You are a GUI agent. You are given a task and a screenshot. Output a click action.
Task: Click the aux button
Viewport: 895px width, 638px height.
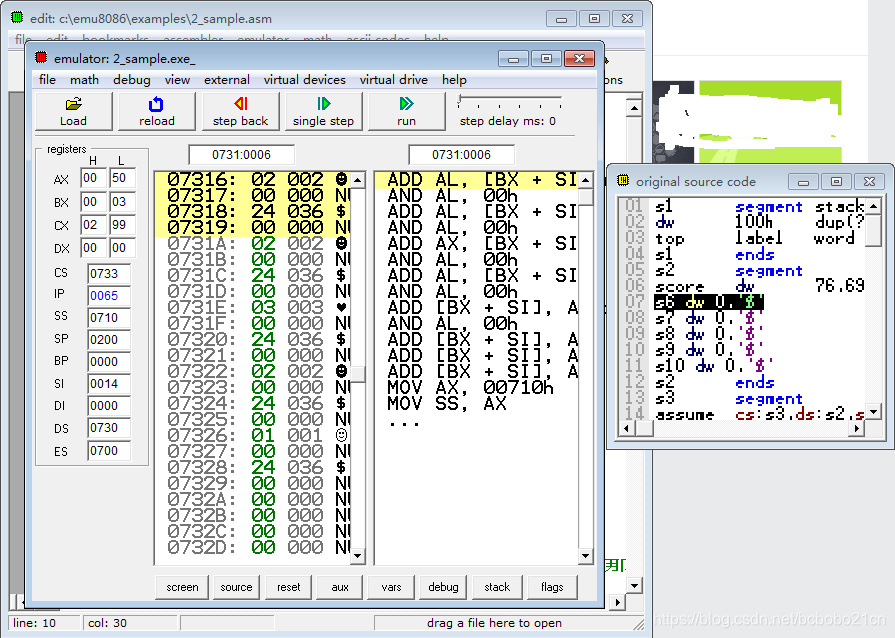[340, 587]
